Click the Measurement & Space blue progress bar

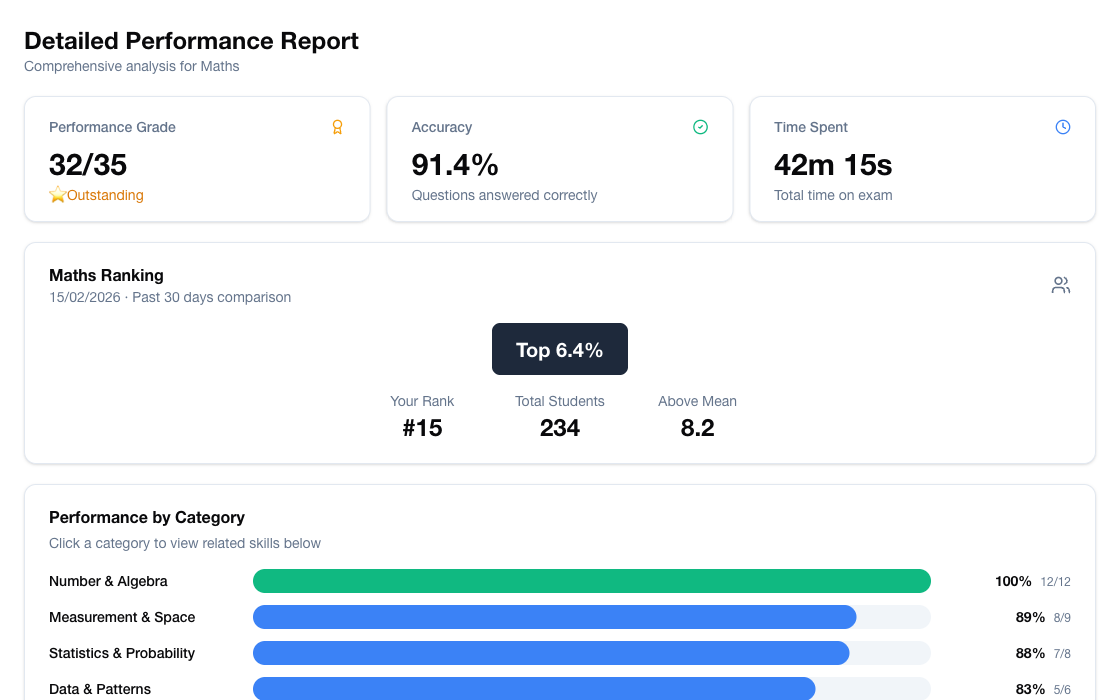555,617
